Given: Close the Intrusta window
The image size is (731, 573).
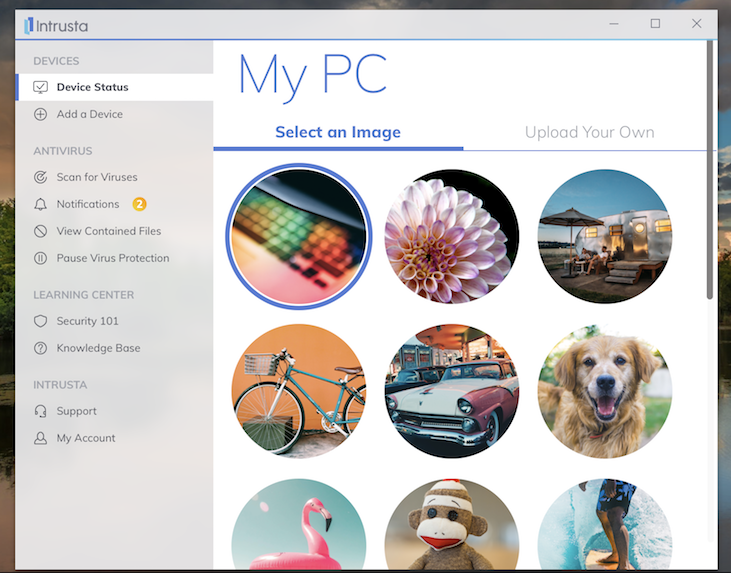Looking at the screenshot, I should click(697, 24).
